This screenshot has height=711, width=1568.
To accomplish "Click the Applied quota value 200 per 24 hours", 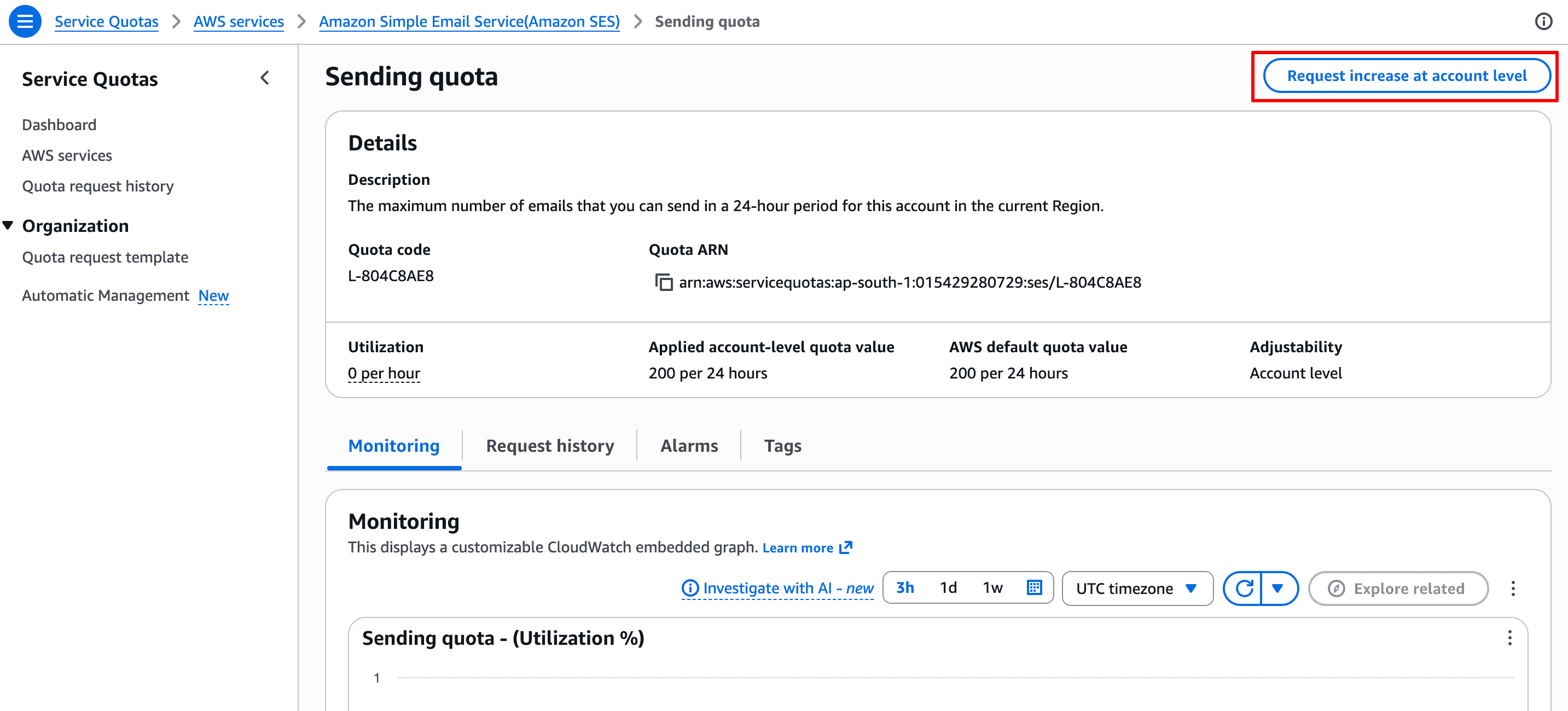I will tap(708, 373).
